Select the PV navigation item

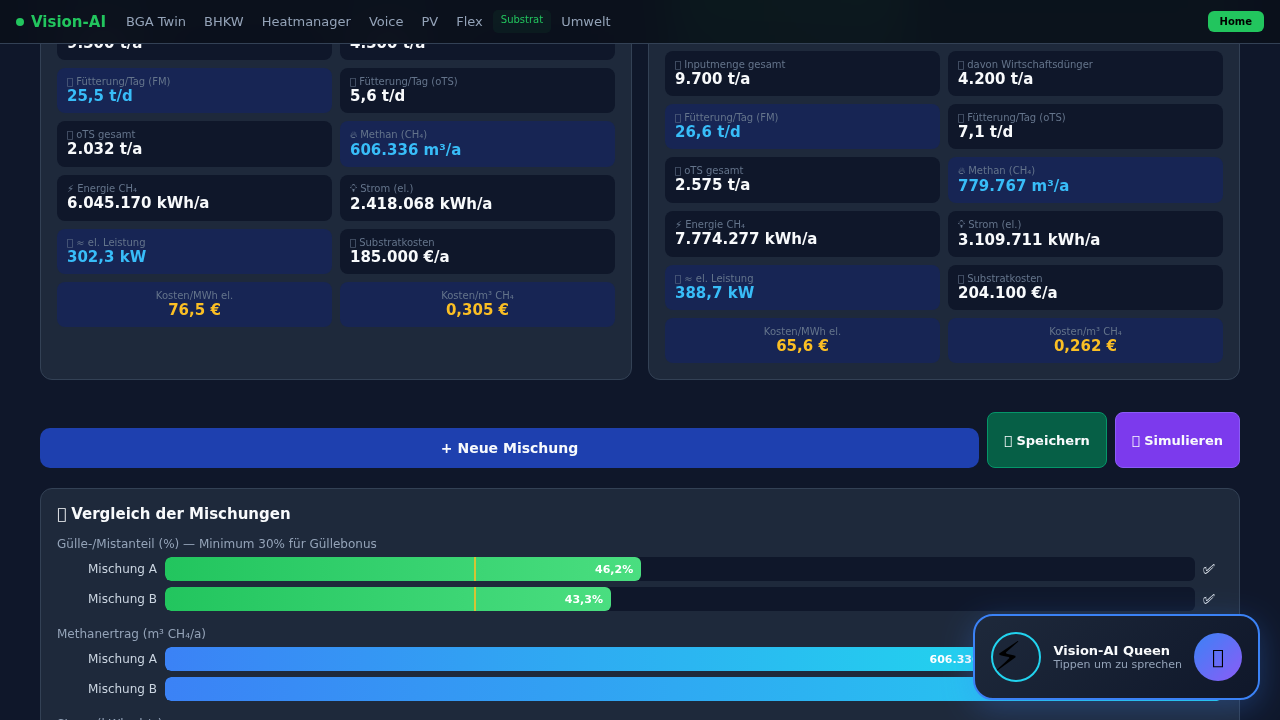point(429,22)
